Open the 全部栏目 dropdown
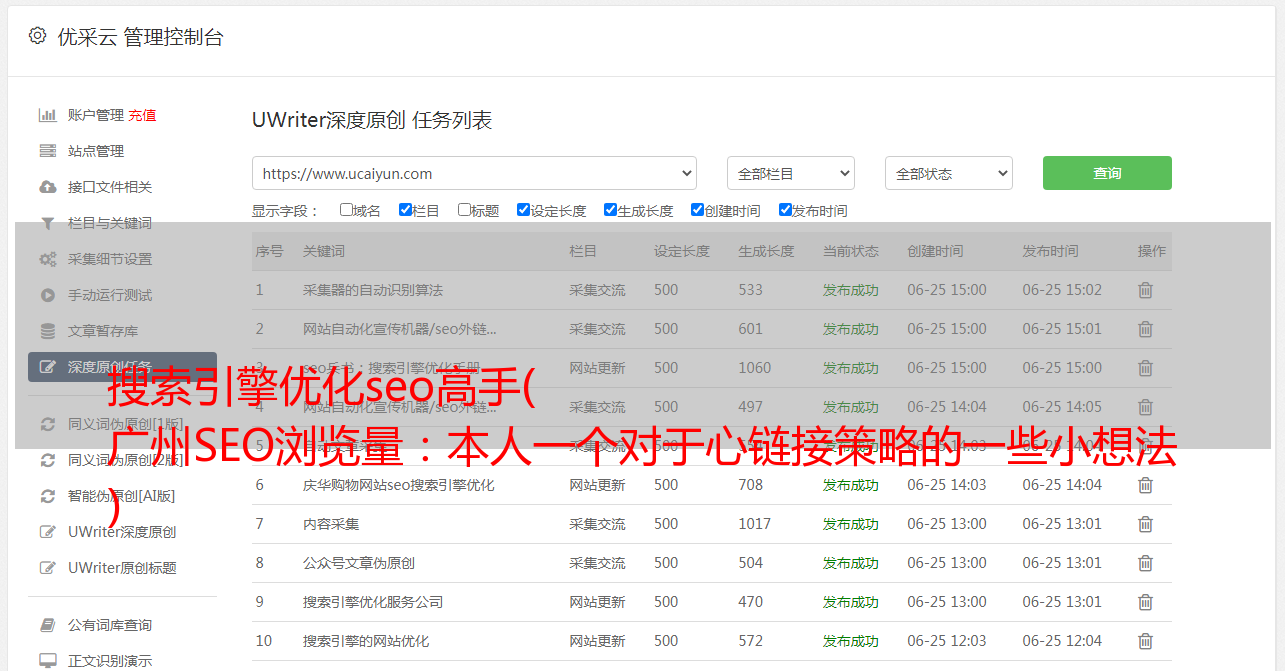The width and height of the screenshot is (1285, 671). 791,173
